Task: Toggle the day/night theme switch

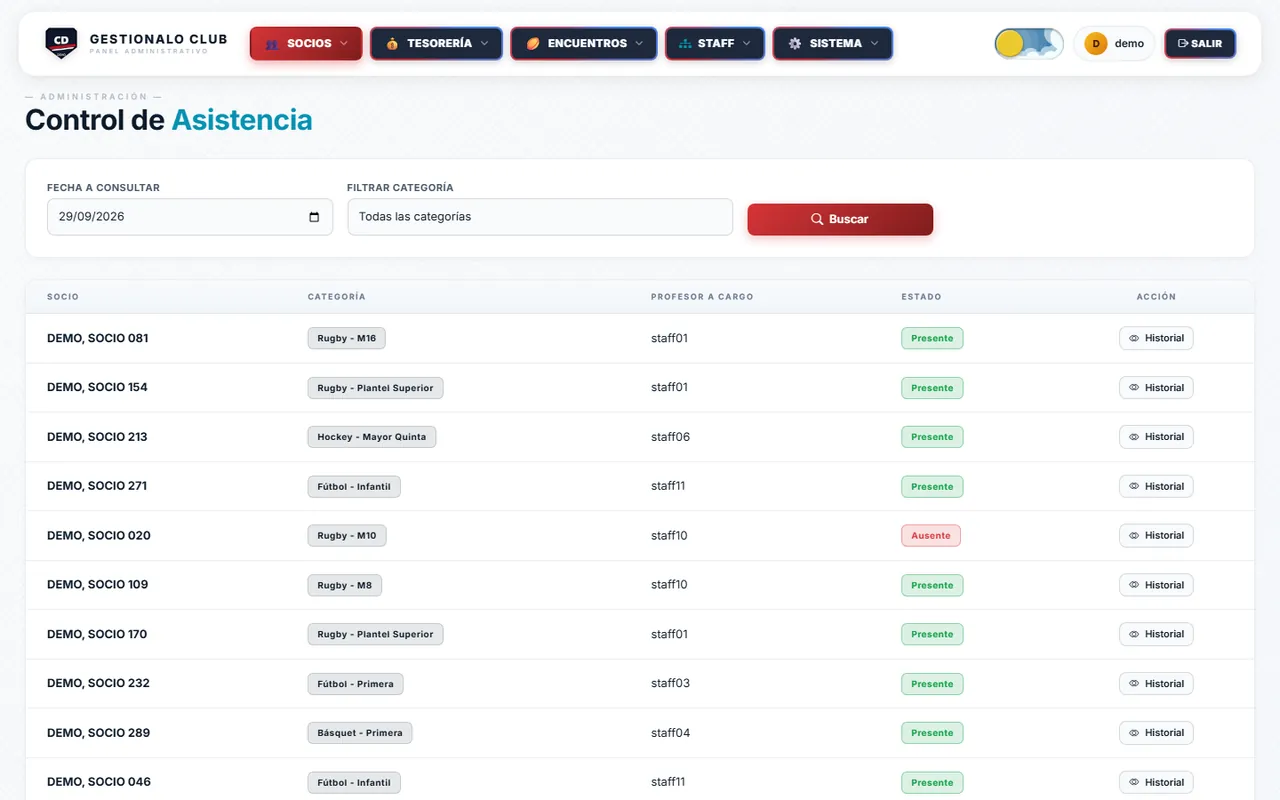Action: pyautogui.click(x=1029, y=44)
